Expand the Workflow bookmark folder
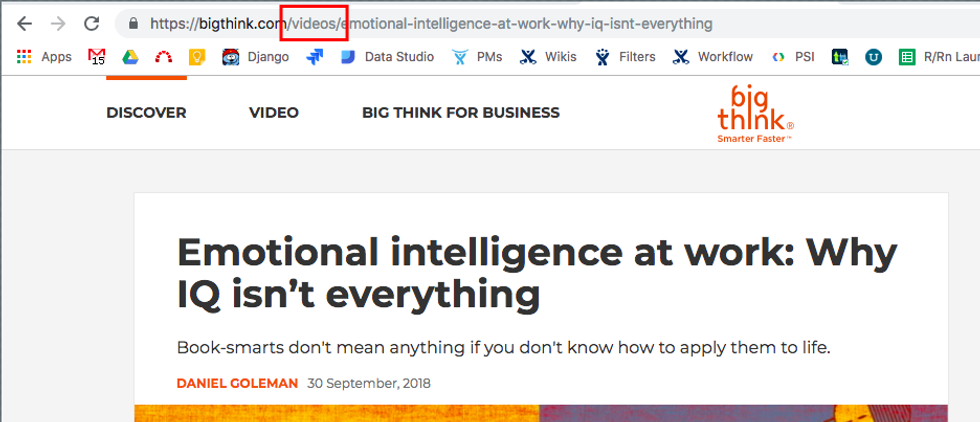The width and height of the screenshot is (980, 422). tap(713, 57)
